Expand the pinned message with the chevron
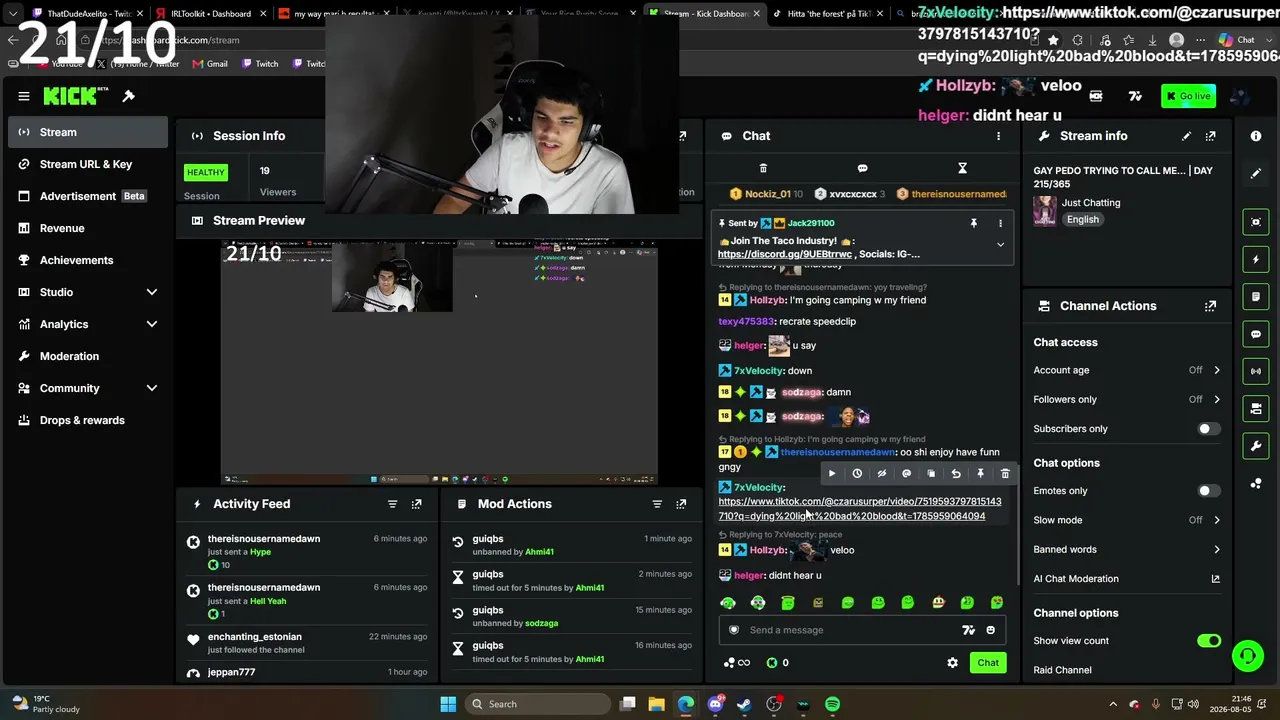 coord(1000,245)
